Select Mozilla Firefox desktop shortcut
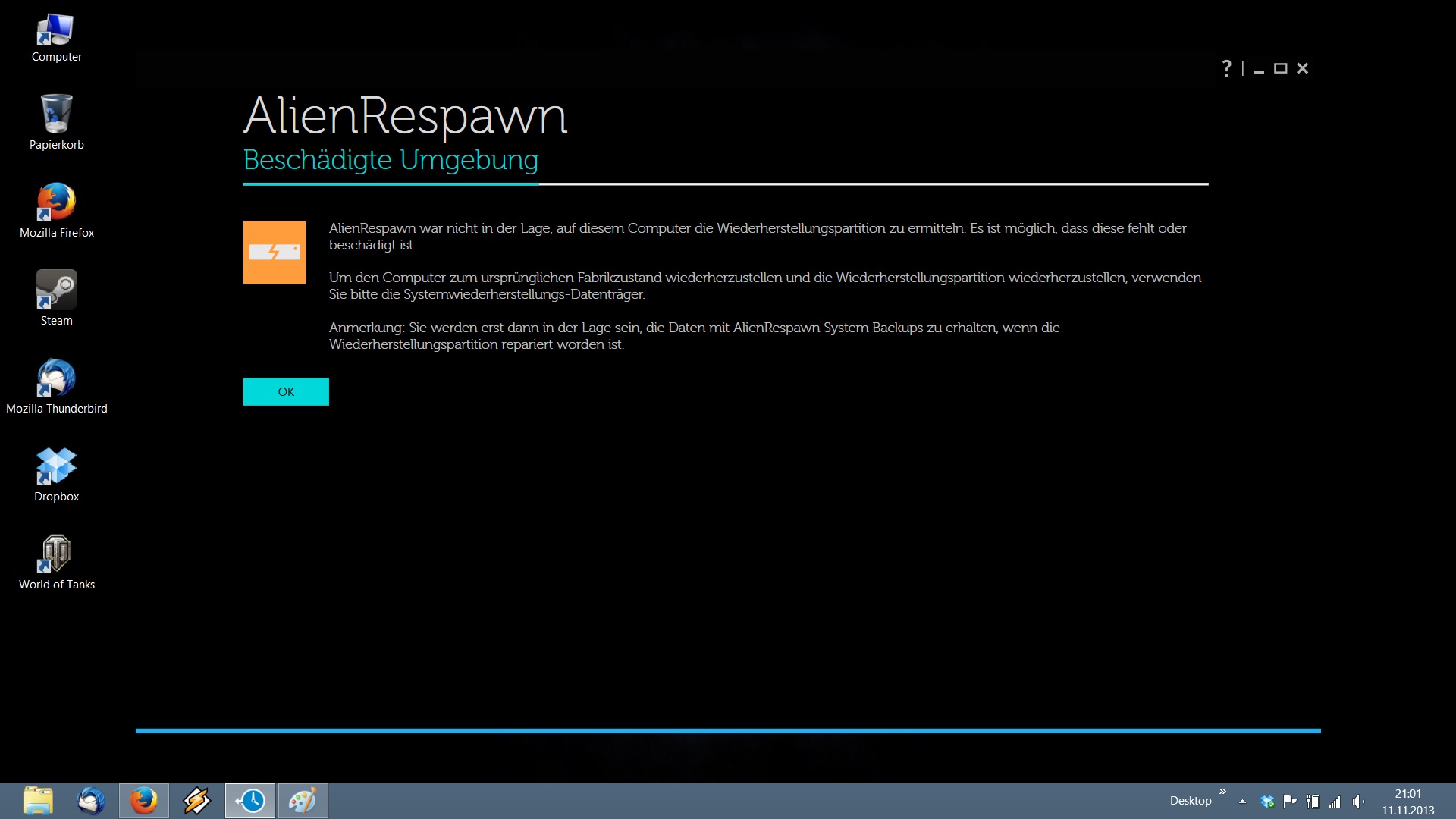Screen dimensions: 1456x819 tap(57, 210)
